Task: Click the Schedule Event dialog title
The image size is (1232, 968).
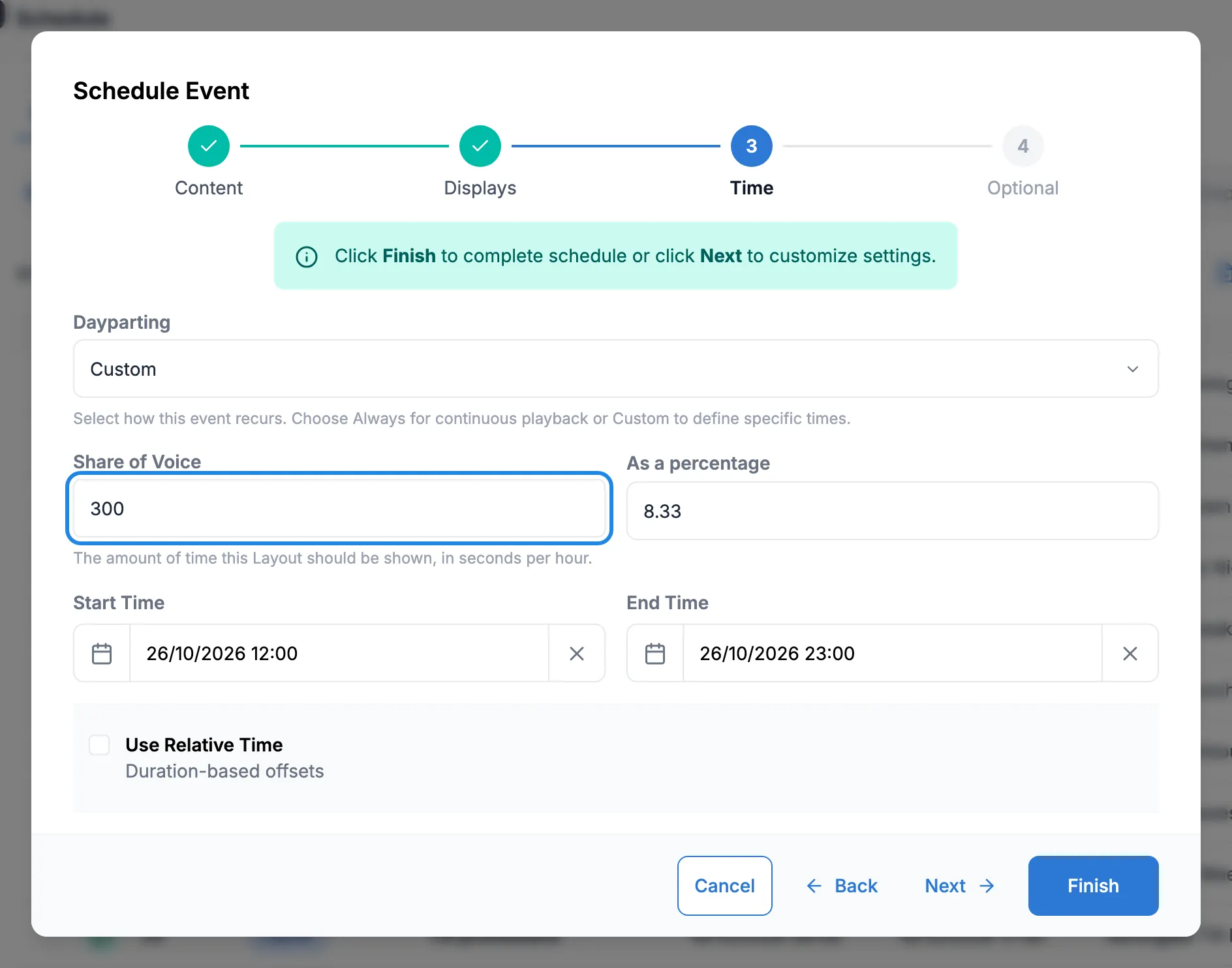Action: 161,91
